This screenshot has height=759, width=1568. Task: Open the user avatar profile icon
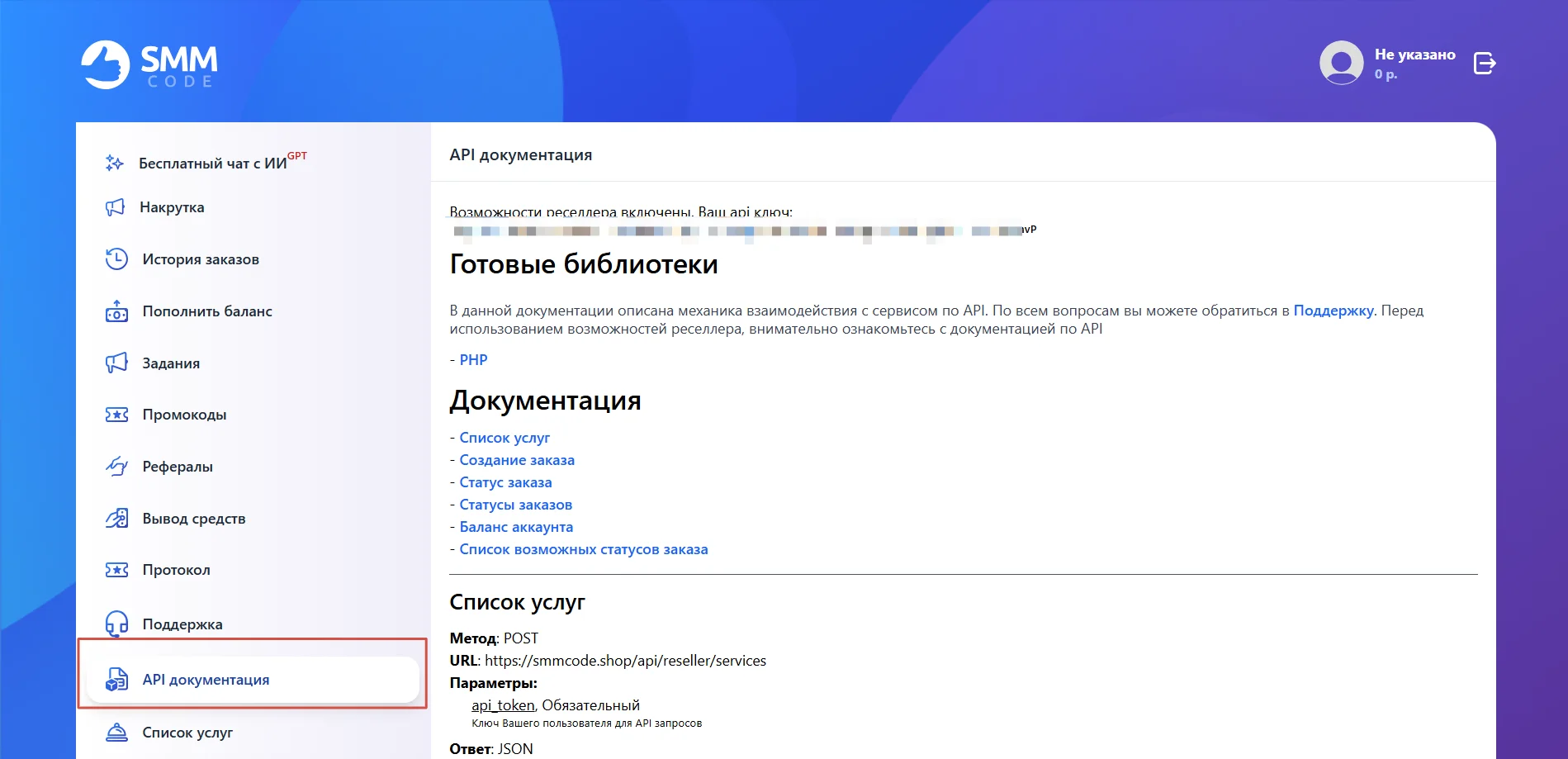pos(1341,63)
